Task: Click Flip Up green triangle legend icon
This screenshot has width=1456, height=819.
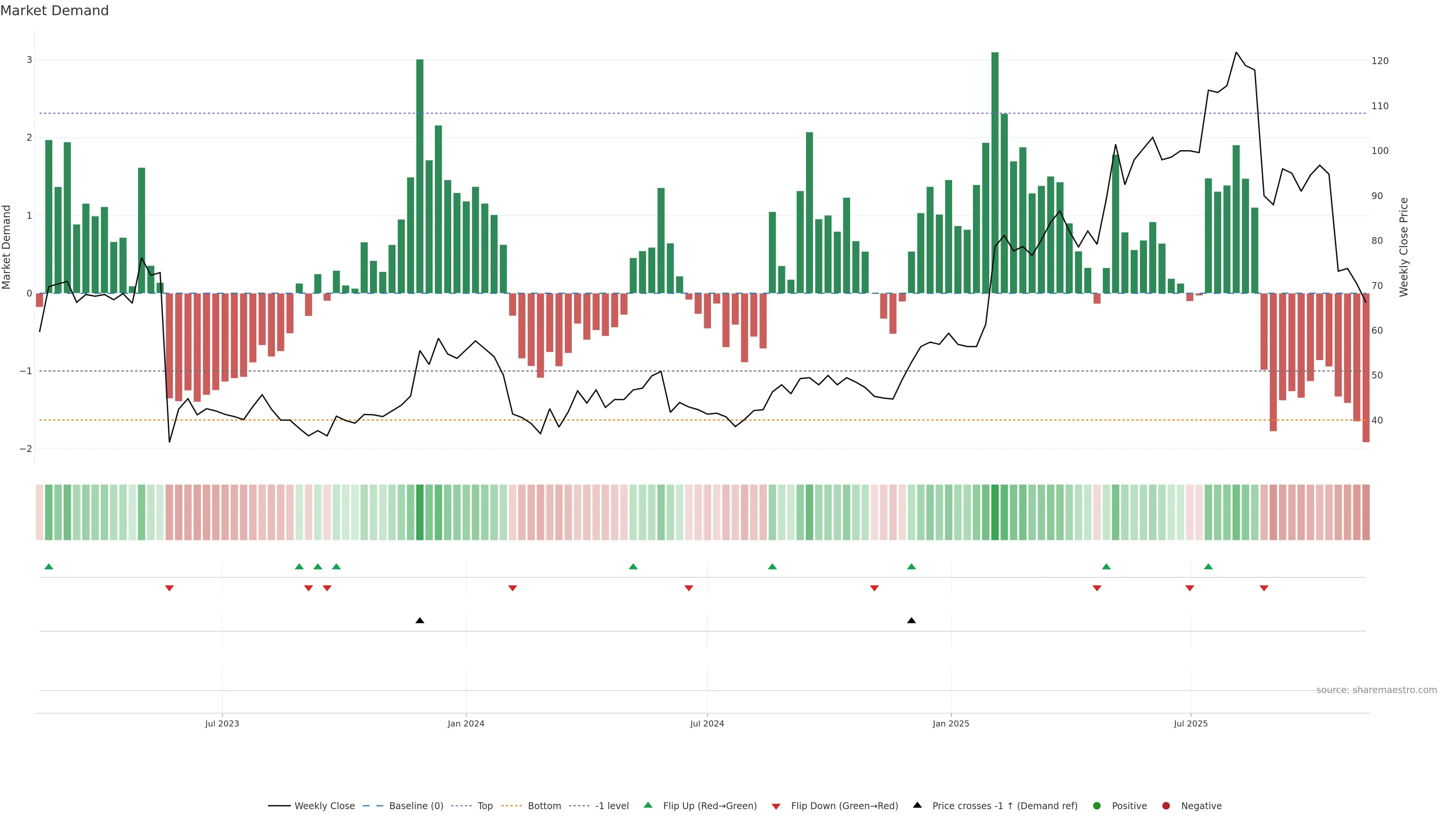Action: coord(648,805)
